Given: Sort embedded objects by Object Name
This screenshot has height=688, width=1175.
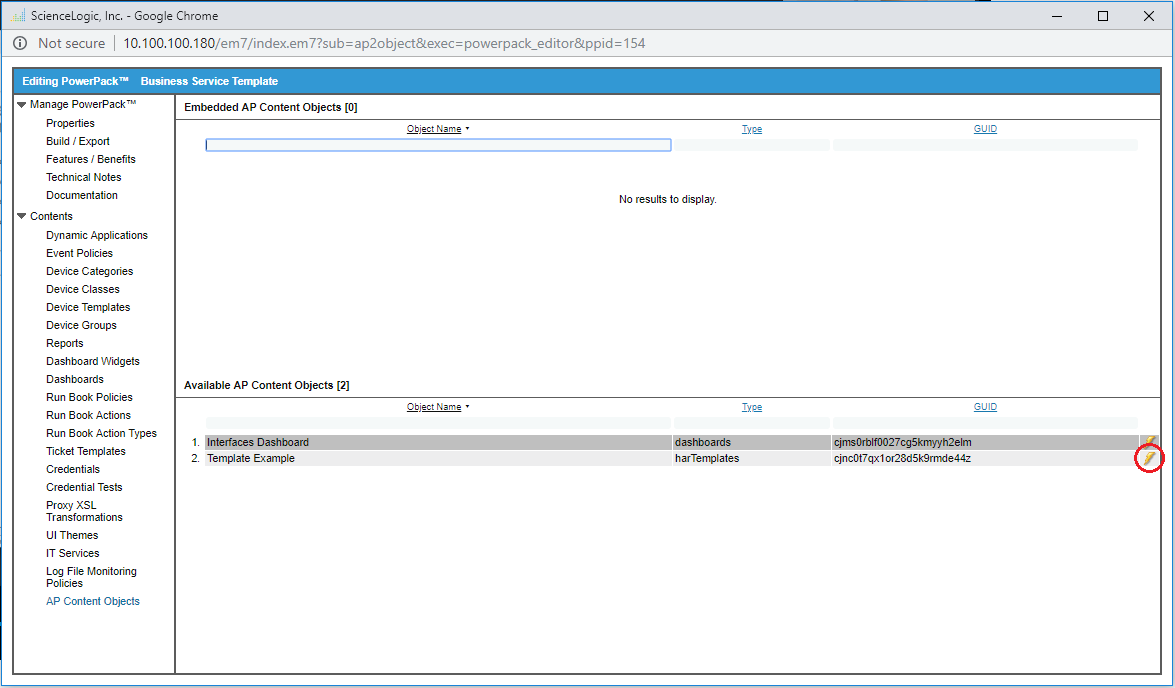Looking at the screenshot, I should point(434,129).
